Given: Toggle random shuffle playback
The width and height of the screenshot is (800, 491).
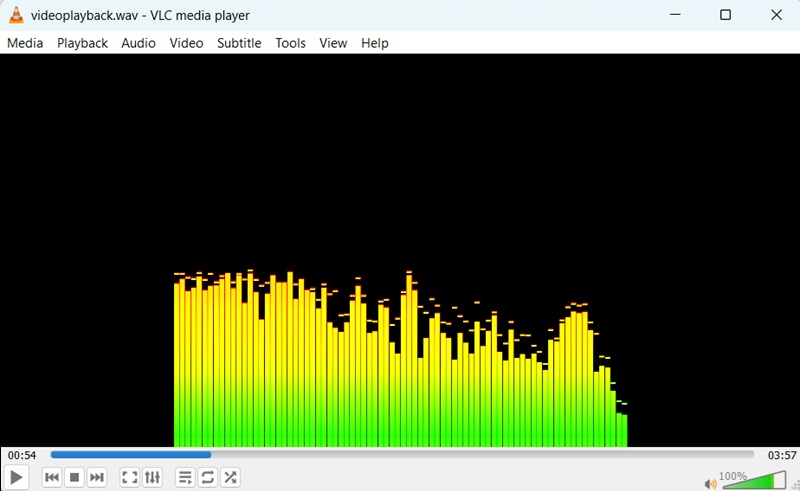Looking at the screenshot, I should [230, 477].
